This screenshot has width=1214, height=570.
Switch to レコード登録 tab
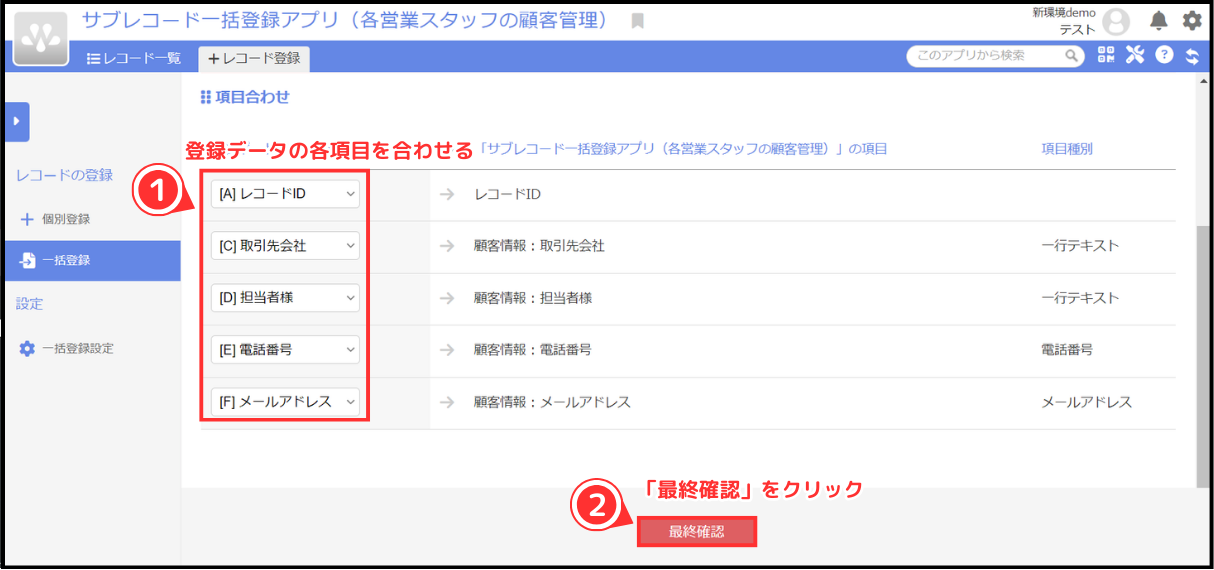[x=254, y=58]
